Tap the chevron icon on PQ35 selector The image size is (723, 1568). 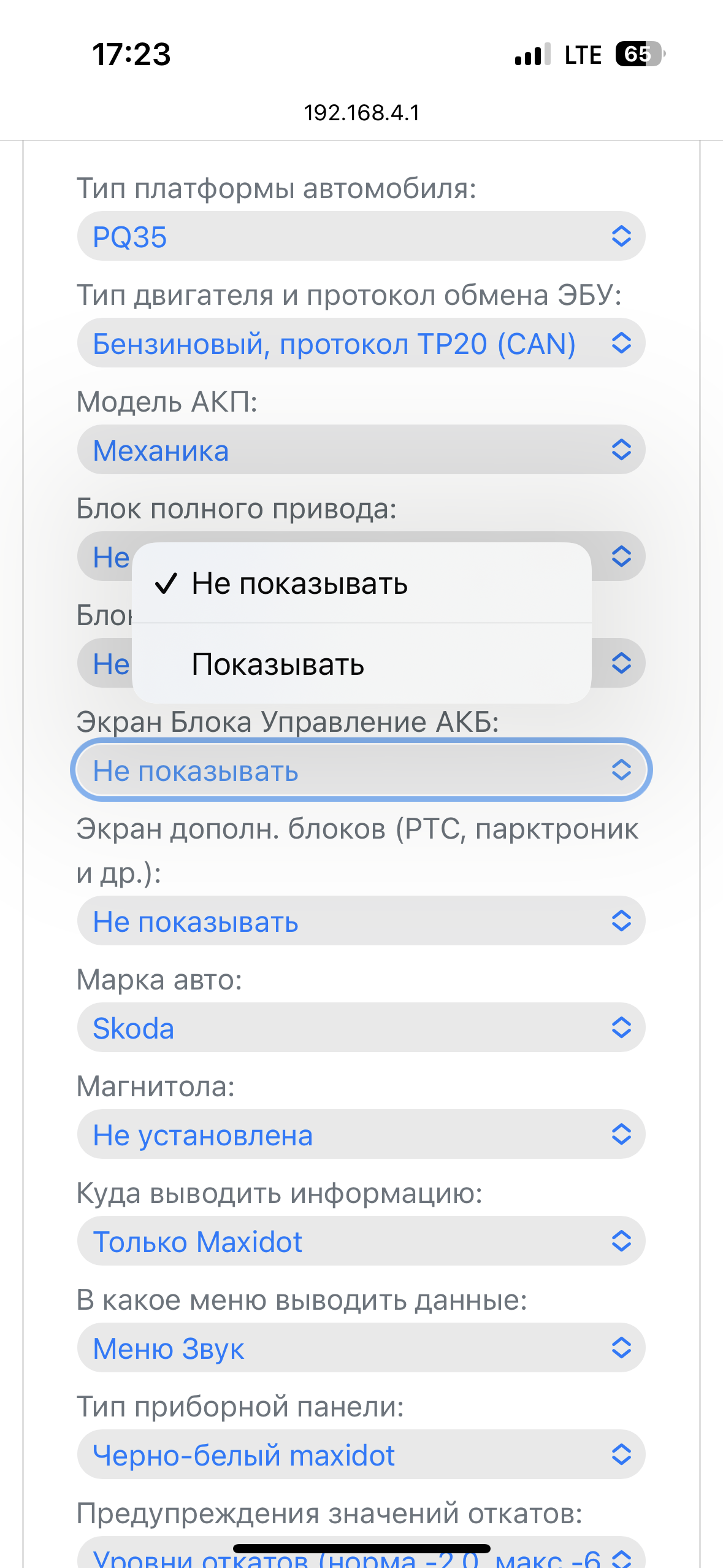(621, 236)
